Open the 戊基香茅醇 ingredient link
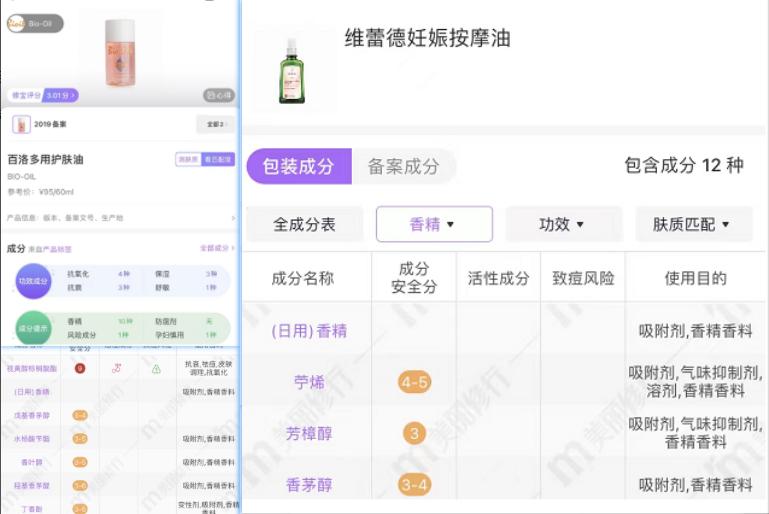 point(32,415)
